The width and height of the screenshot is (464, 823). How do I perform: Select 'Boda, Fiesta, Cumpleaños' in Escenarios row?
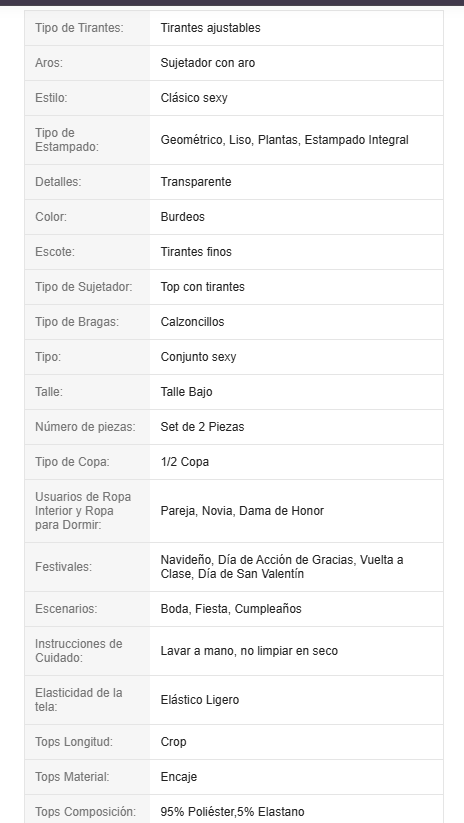[231, 609]
